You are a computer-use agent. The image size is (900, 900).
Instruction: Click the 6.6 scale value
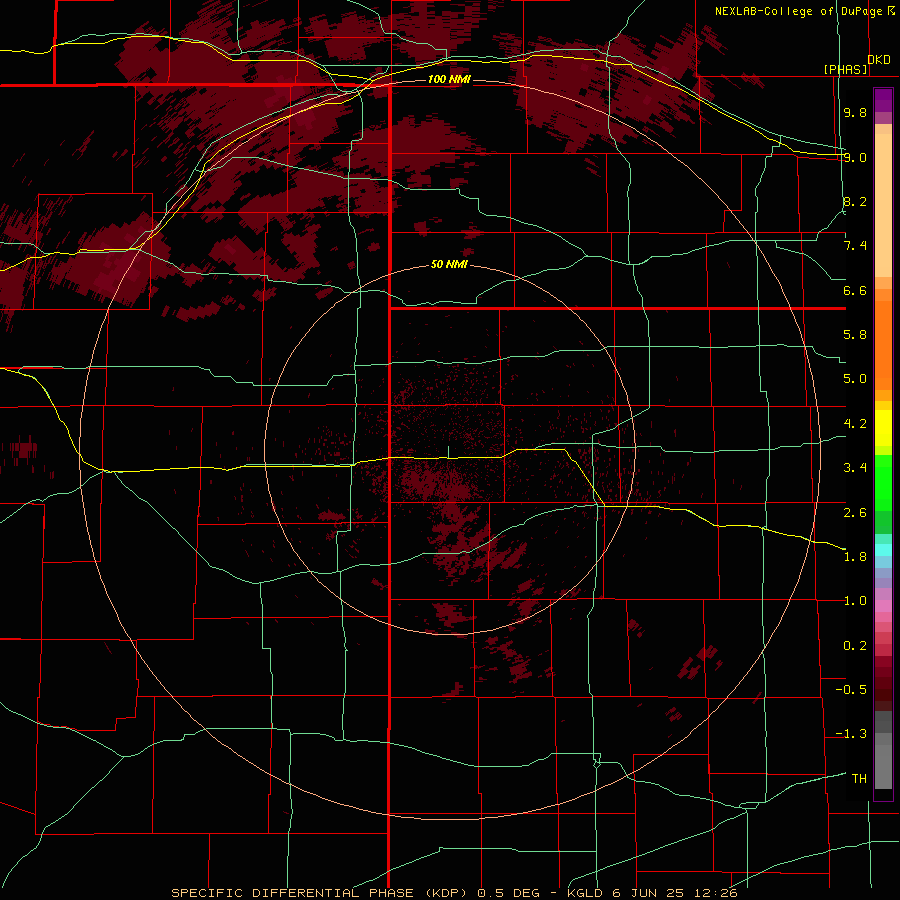[x=855, y=290]
